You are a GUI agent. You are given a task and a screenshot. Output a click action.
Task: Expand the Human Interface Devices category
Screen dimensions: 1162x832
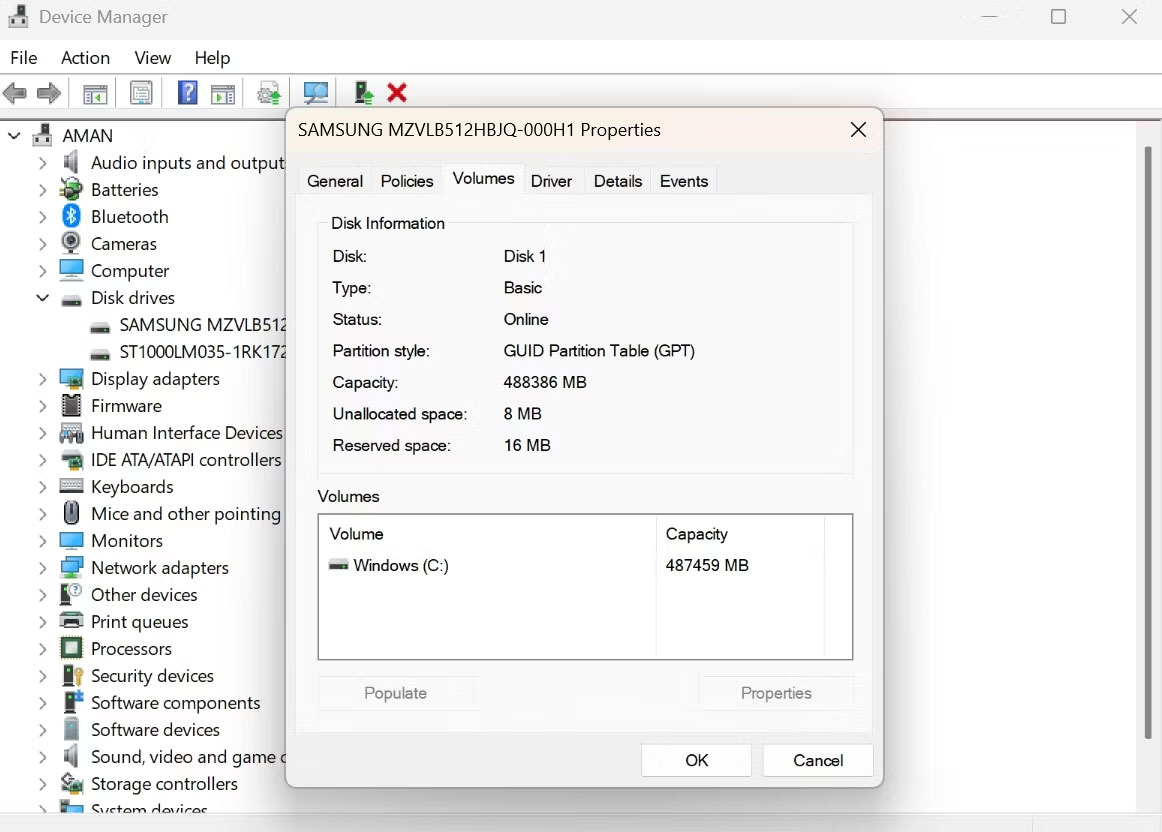[42, 433]
